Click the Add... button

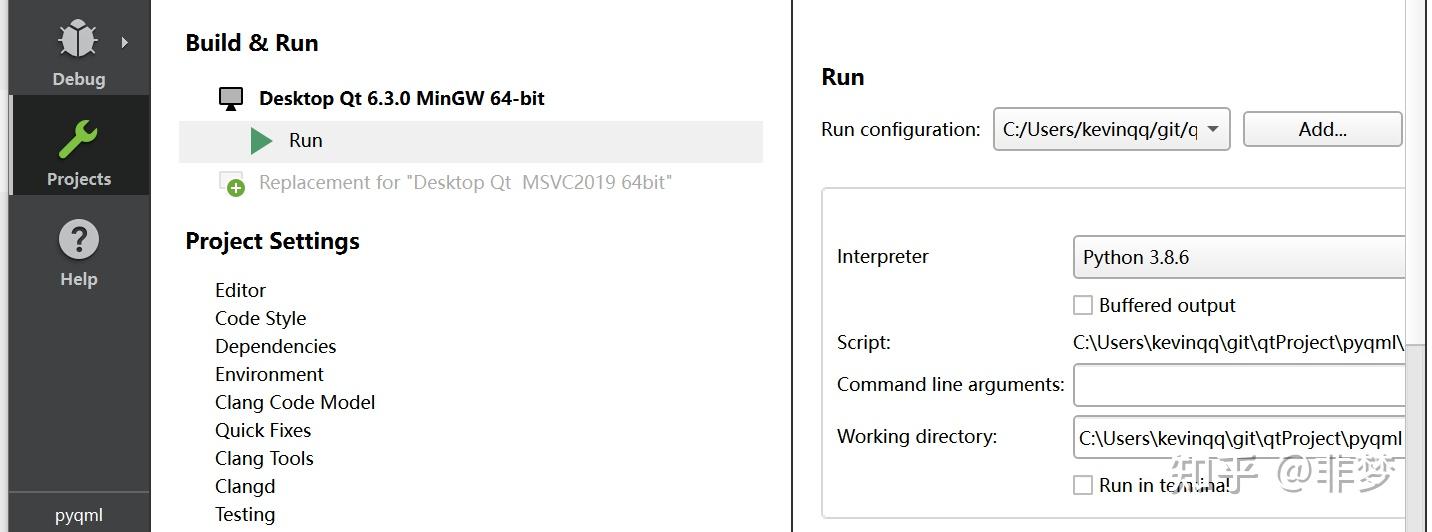click(1323, 129)
